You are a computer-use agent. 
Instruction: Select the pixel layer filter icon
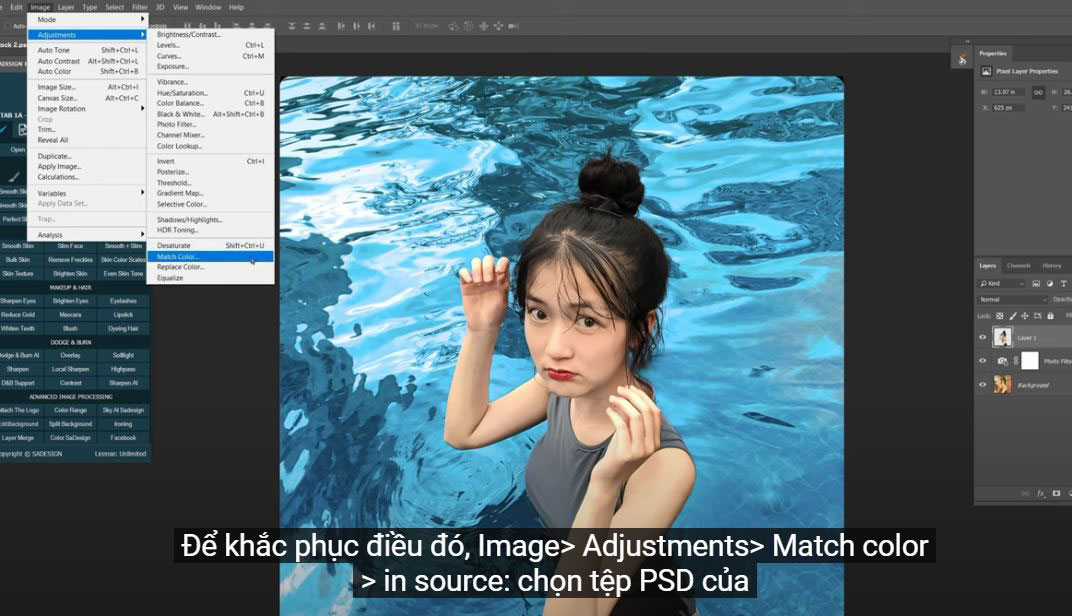click(x=1036, y=283)
